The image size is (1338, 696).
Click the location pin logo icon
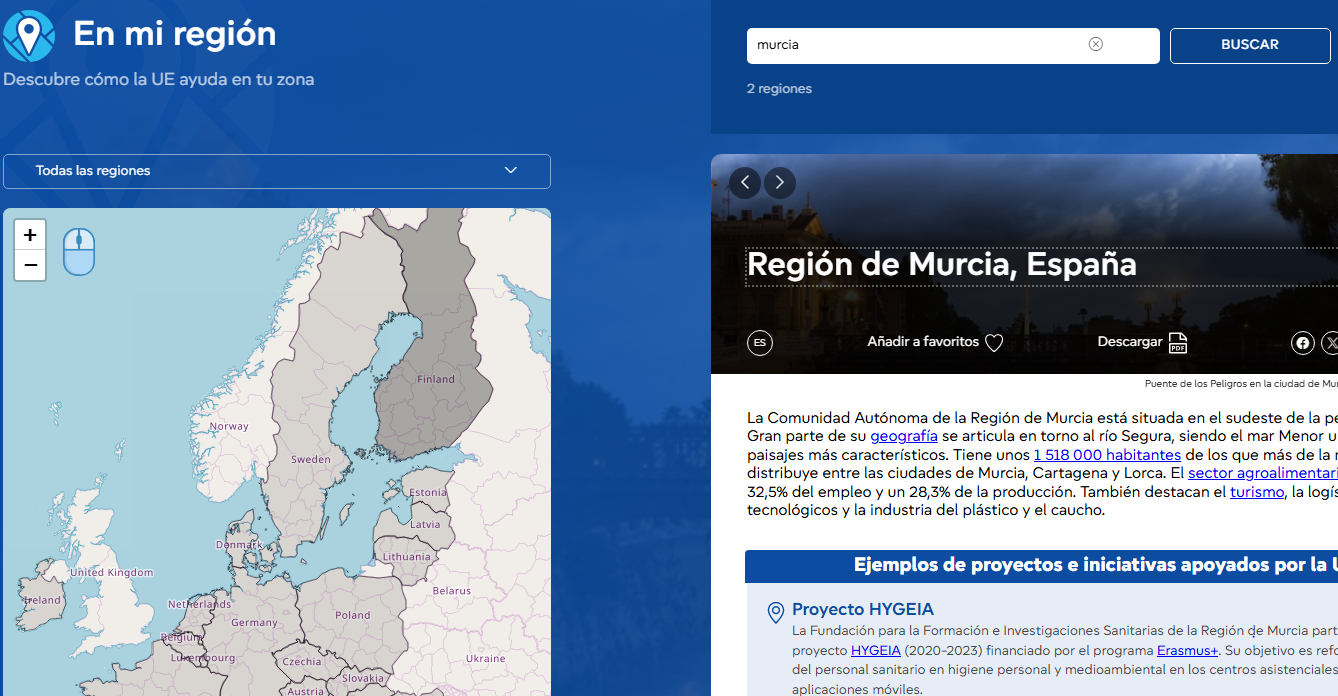click(29, 36)
